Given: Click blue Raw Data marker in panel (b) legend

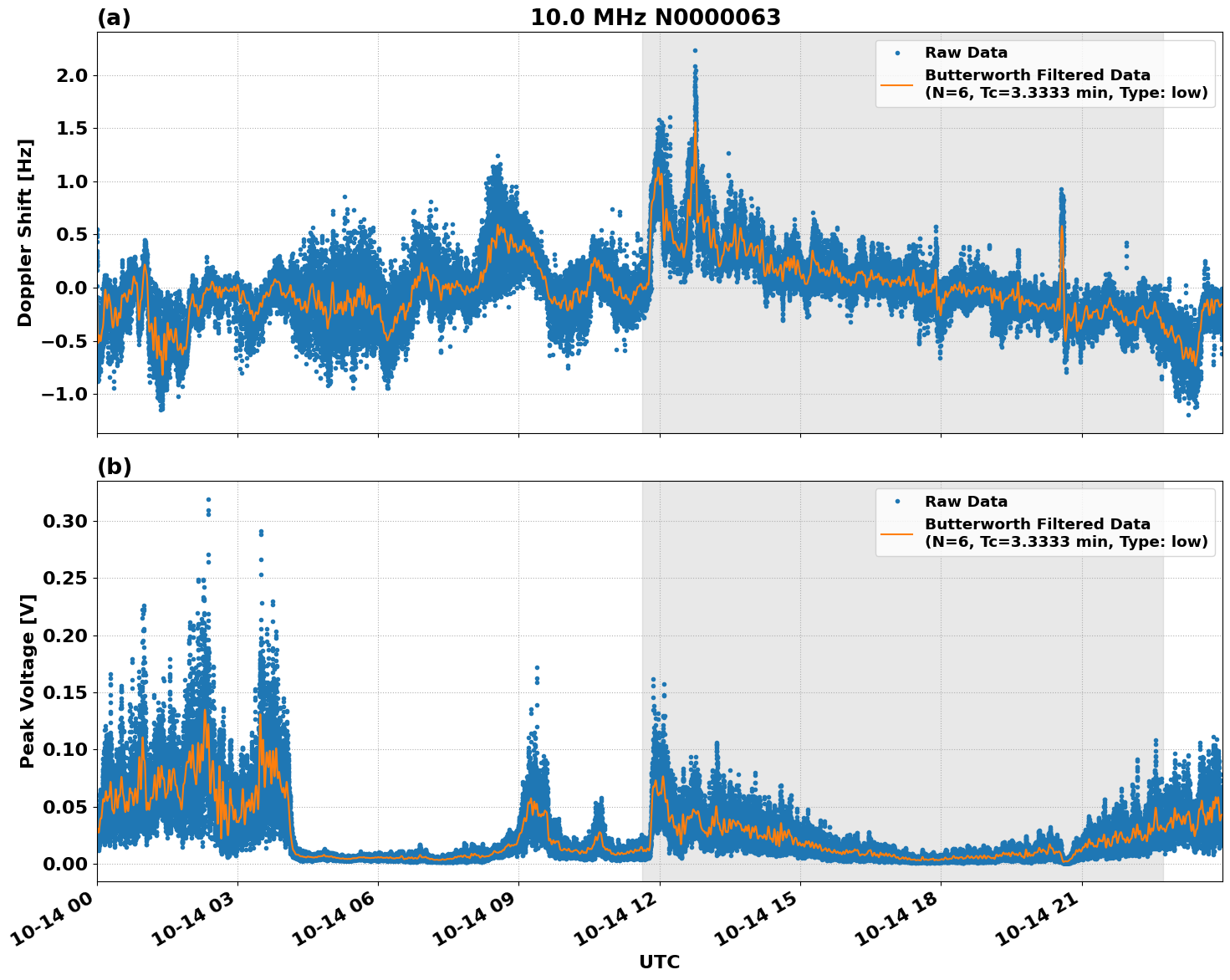Looking at the screenshot, I should tap(896, 502).
